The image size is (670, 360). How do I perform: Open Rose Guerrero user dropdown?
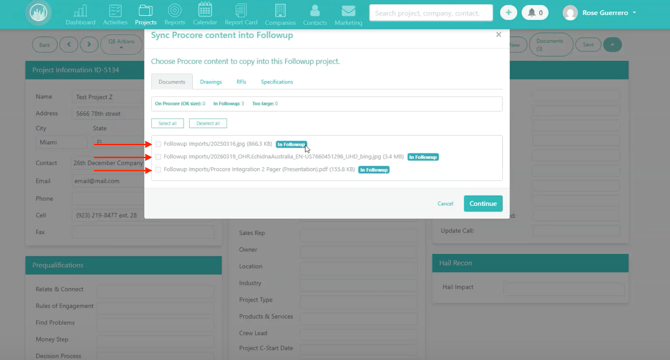pos(609,13)
